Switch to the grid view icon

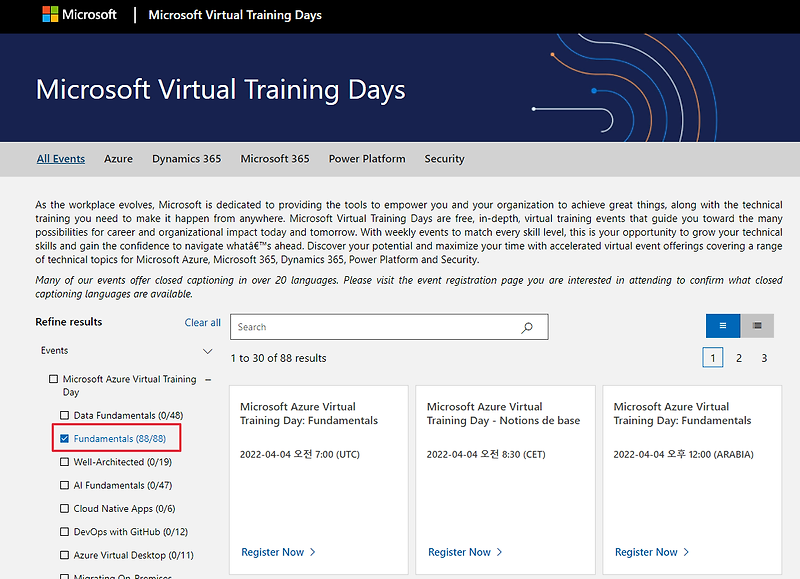(x=757, y=325)
